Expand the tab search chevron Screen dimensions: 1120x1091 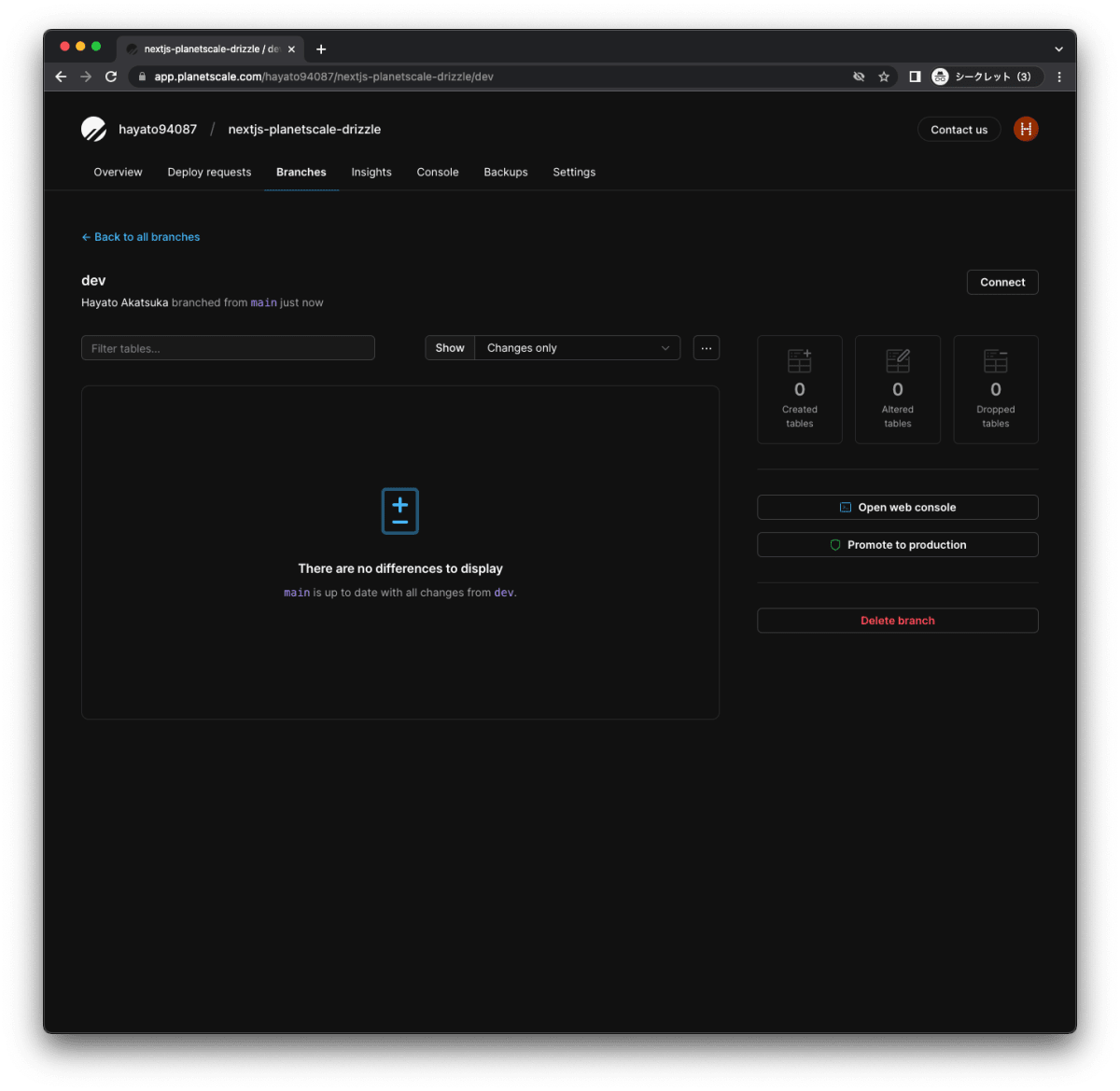pyautogui.click(x=1058, y=49)
